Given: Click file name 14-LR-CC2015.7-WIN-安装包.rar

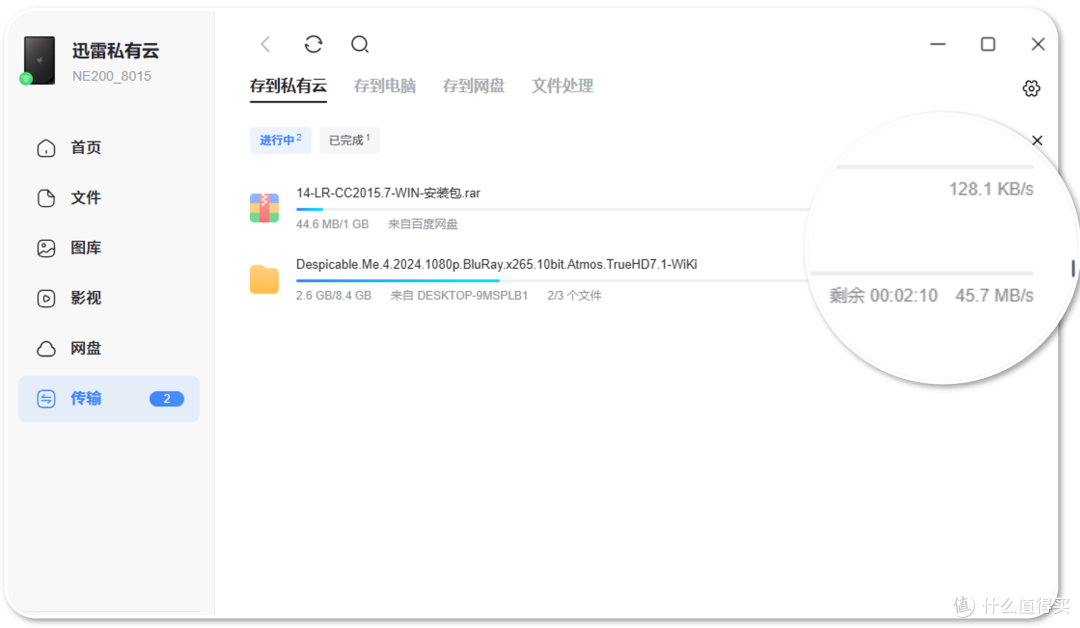Looking at the screenshot, I should [388, 193].
